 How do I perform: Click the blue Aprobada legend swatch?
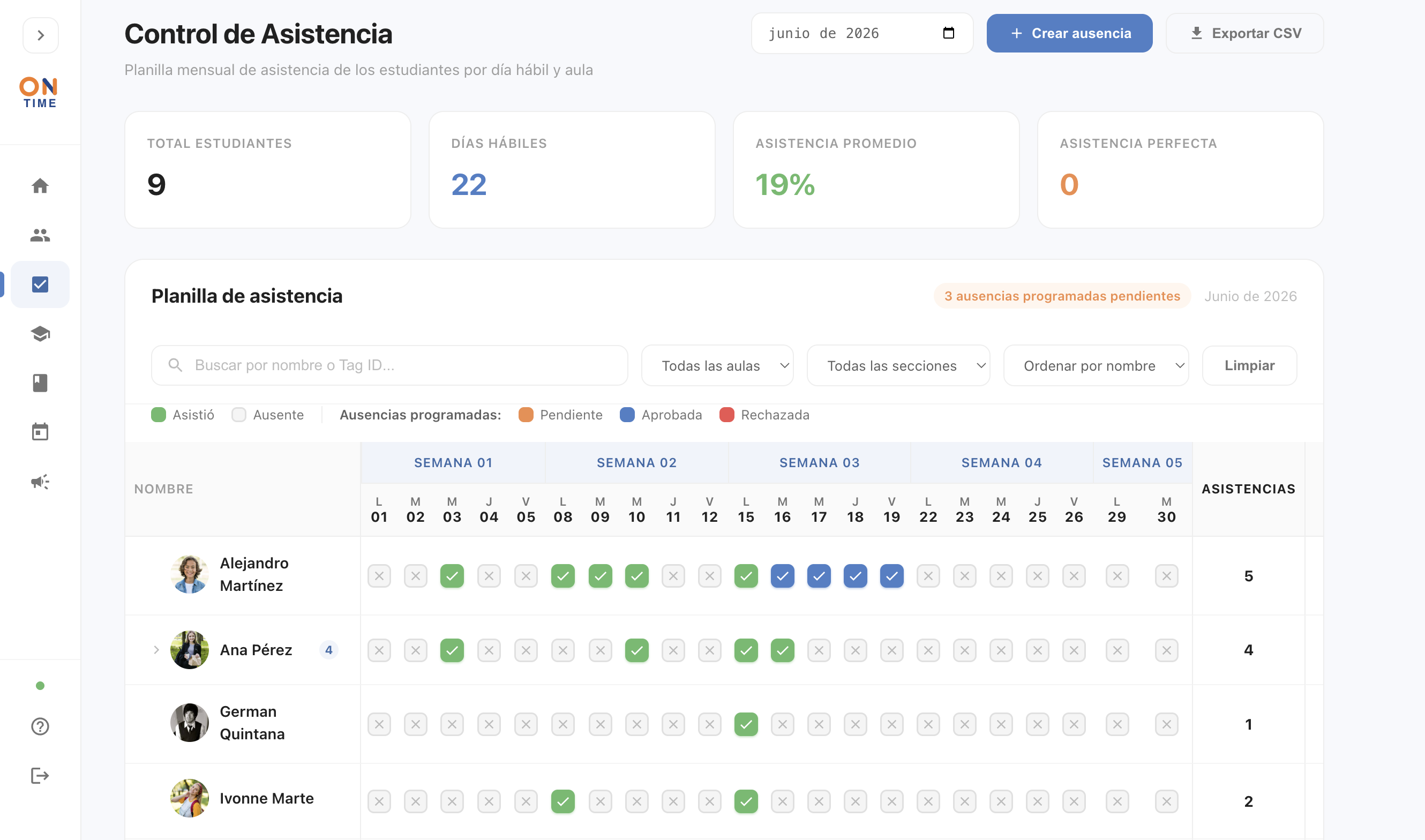(627, 415)
